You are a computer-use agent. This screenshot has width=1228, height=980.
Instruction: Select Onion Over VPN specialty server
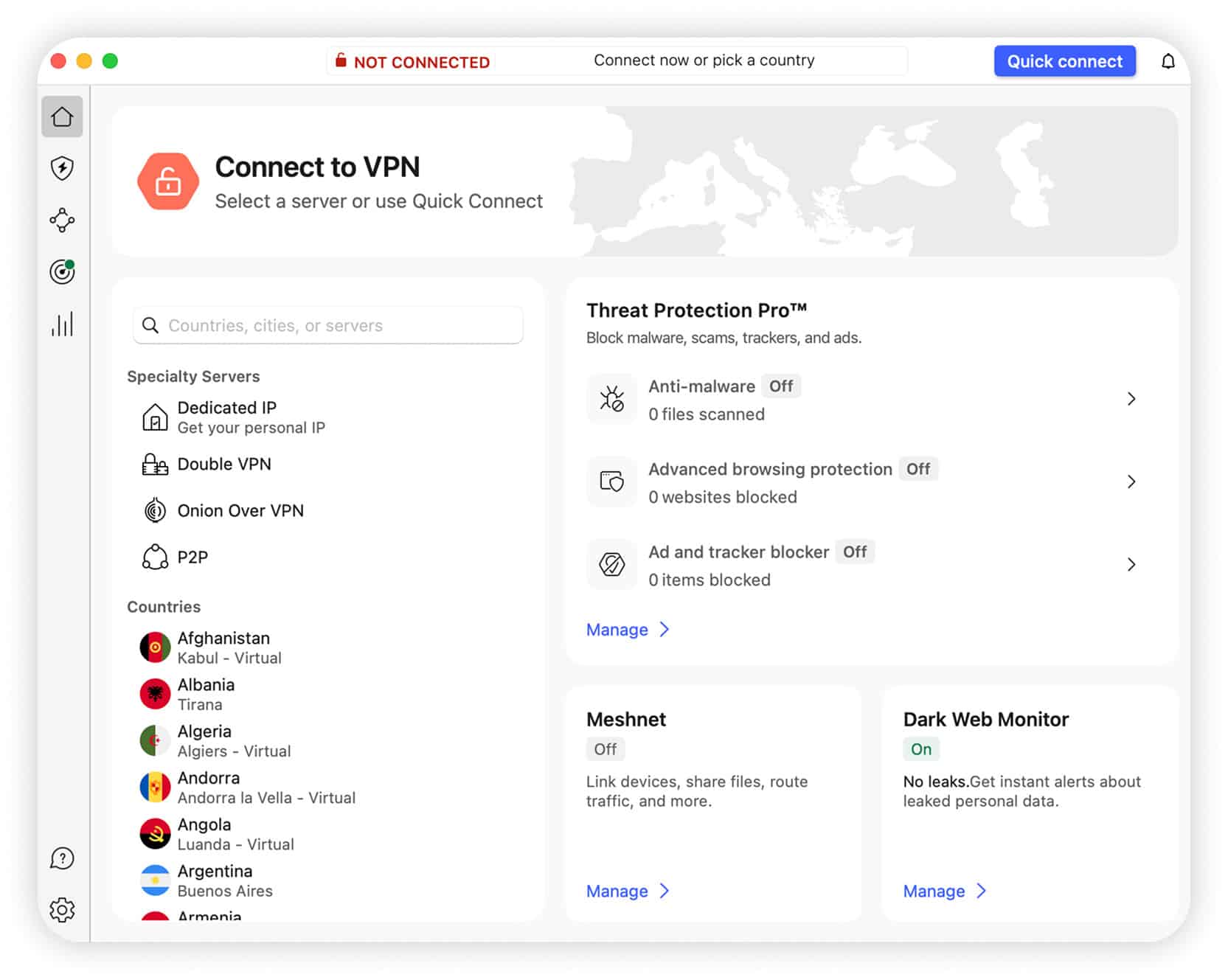(x=328, y=510)
